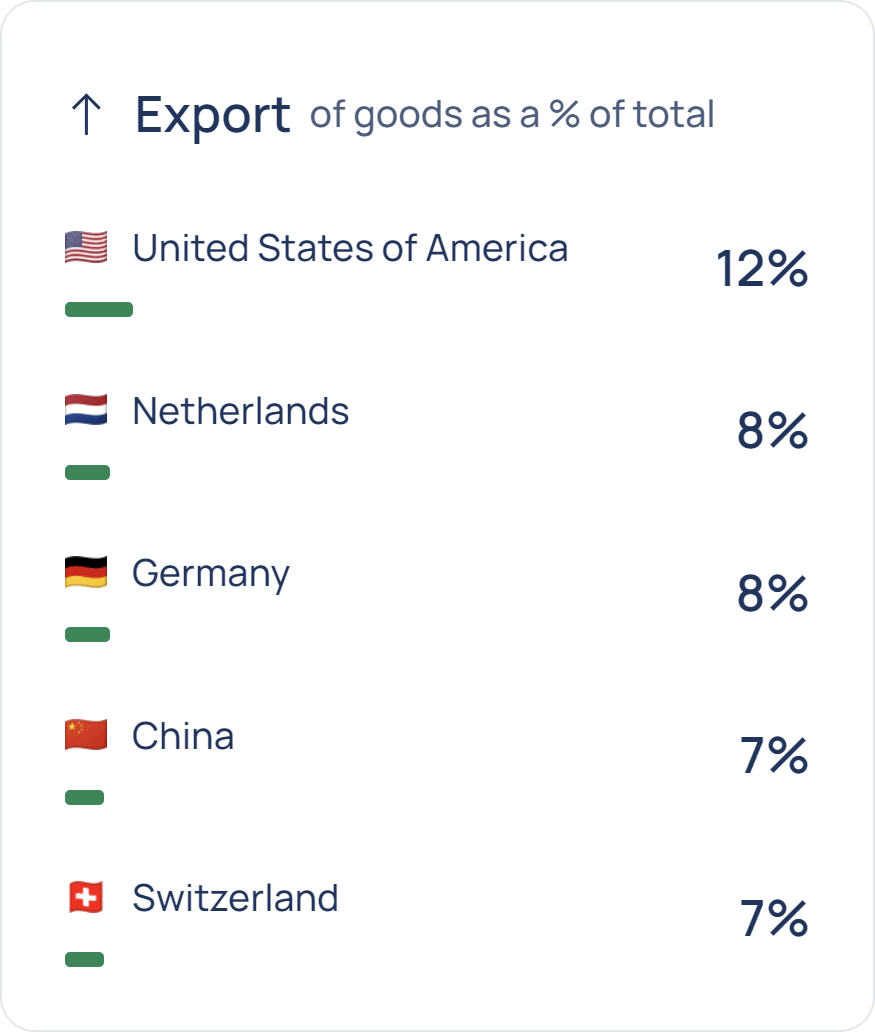Click the green bar under United States
Image resolution: width=875 pixels, height=1032 pixels.
pyautogui.click(x=99, y=310)
